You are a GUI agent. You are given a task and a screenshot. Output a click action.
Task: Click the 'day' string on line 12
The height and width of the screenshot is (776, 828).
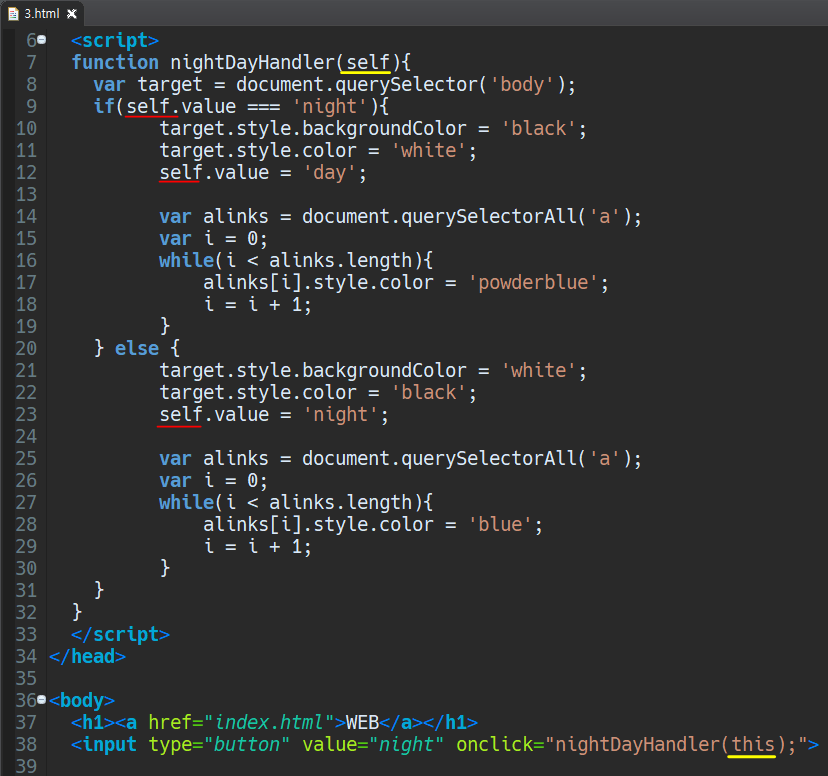tap(330, 173)
